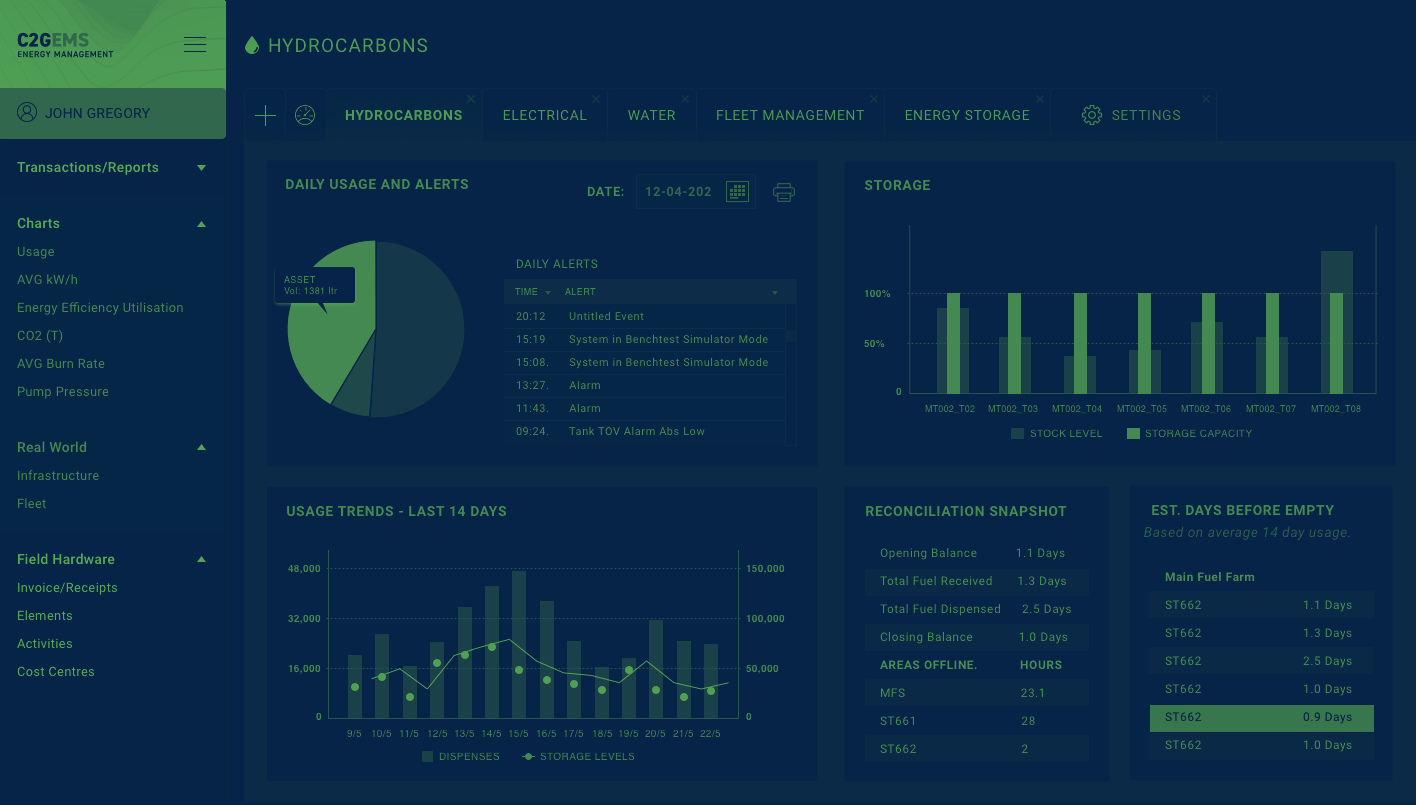Sort alerts using the TIME column arrow
This screenshot has width=1416, height=807.
[x=548, y=293]
